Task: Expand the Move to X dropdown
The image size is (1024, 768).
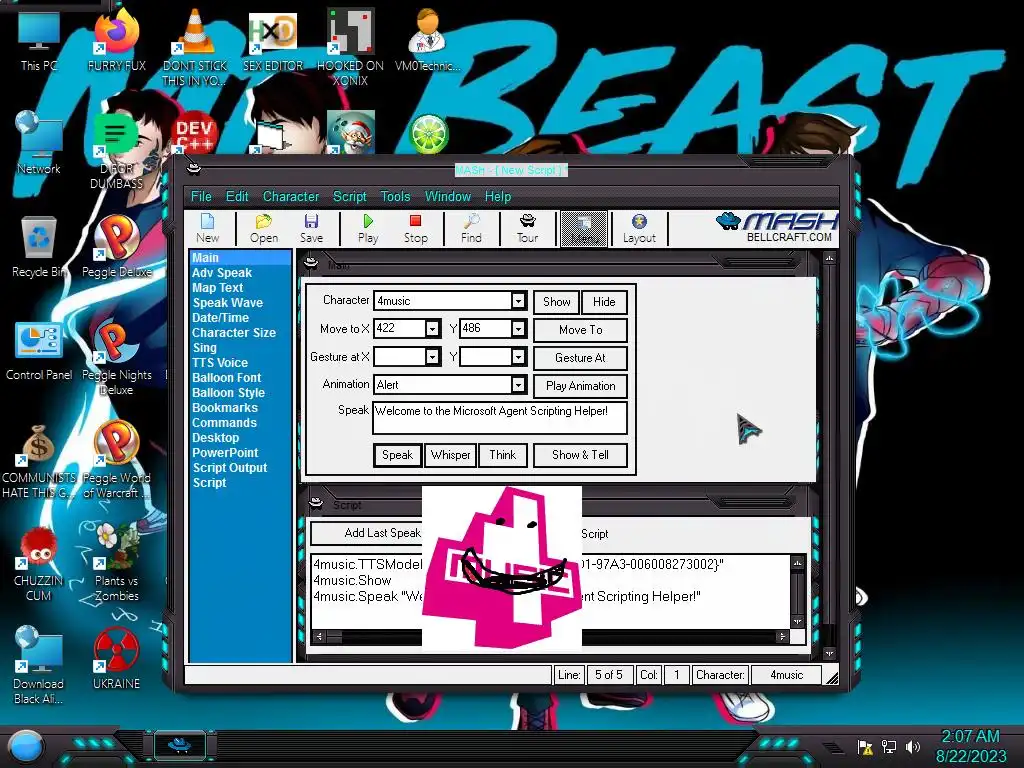Action: point(432,328)
